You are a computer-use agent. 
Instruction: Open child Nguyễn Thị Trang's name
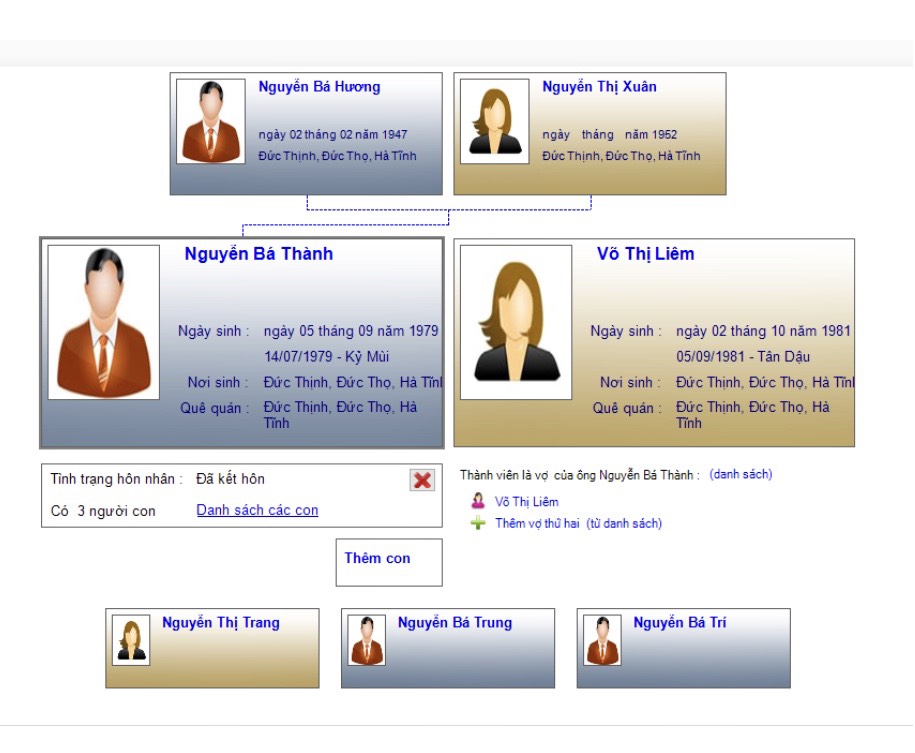pyautogui.click(x=221, y=623)
